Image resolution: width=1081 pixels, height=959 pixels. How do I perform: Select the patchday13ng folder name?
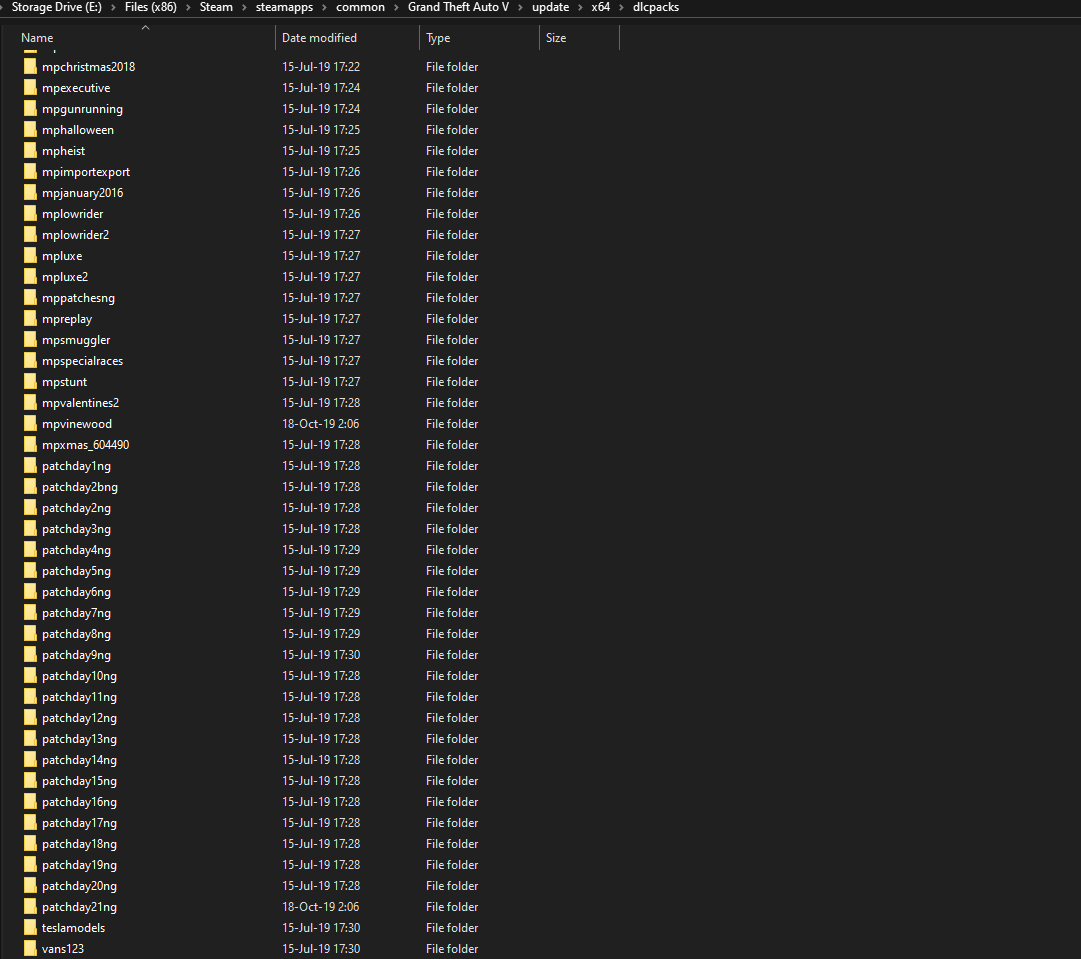point(79,739)
